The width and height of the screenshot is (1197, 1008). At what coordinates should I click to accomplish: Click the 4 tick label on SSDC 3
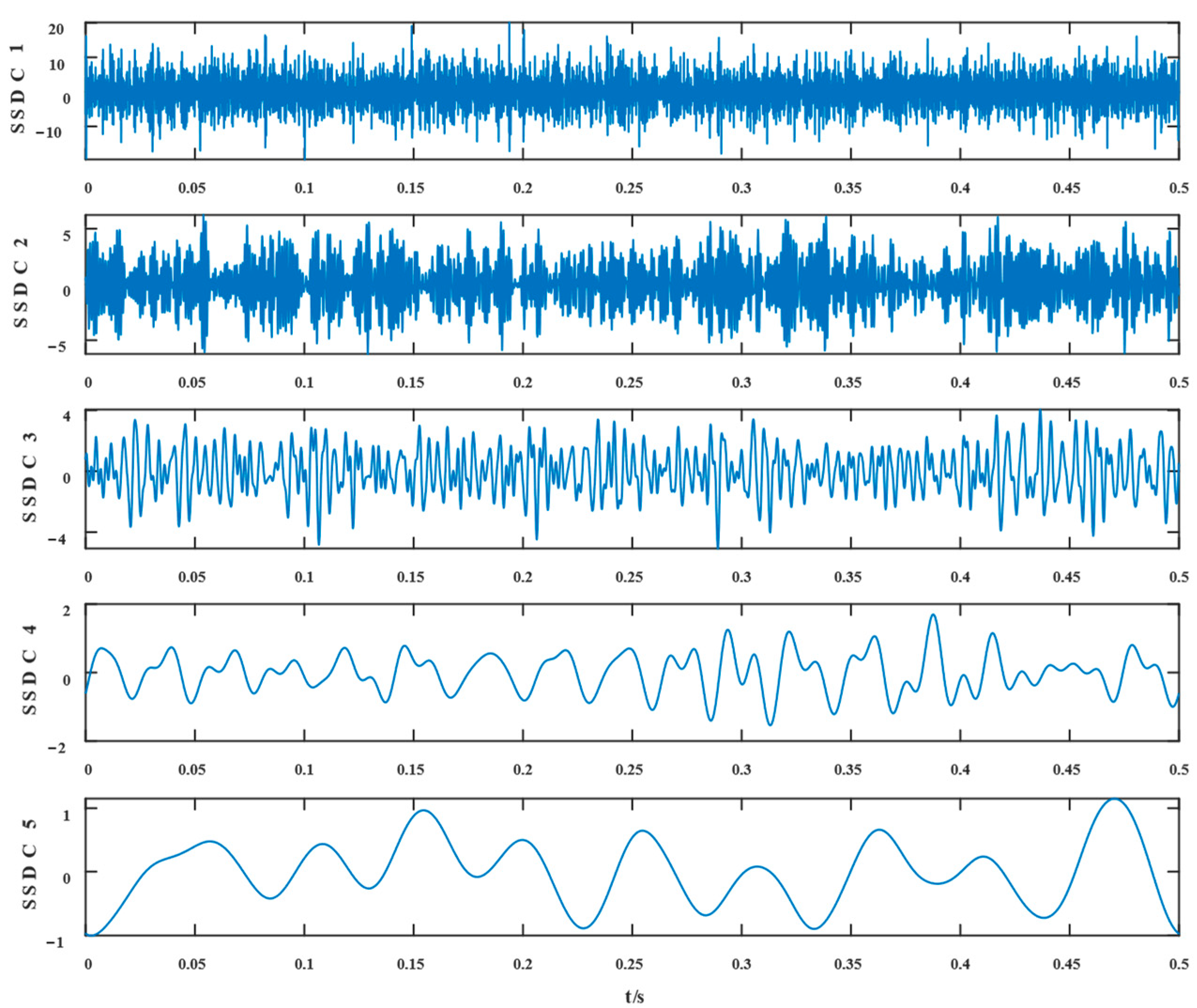(67, 416)
